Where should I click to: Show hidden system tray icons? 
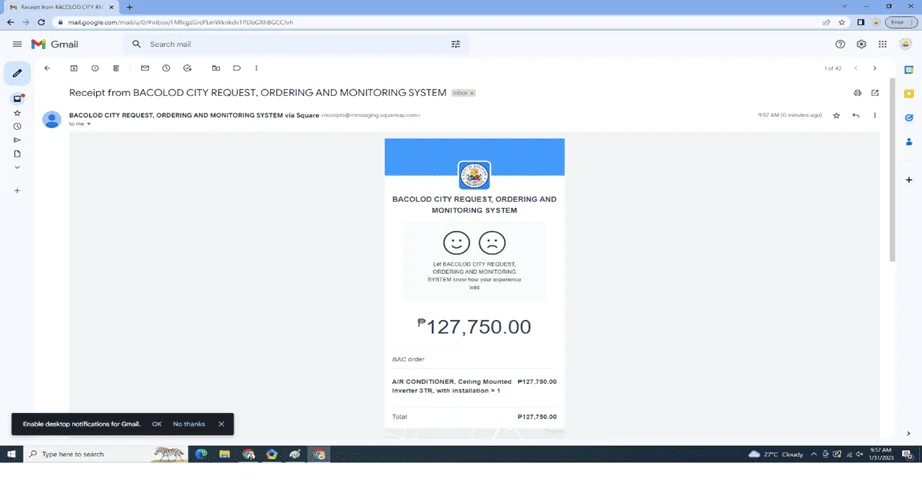[x=814, y=454]
